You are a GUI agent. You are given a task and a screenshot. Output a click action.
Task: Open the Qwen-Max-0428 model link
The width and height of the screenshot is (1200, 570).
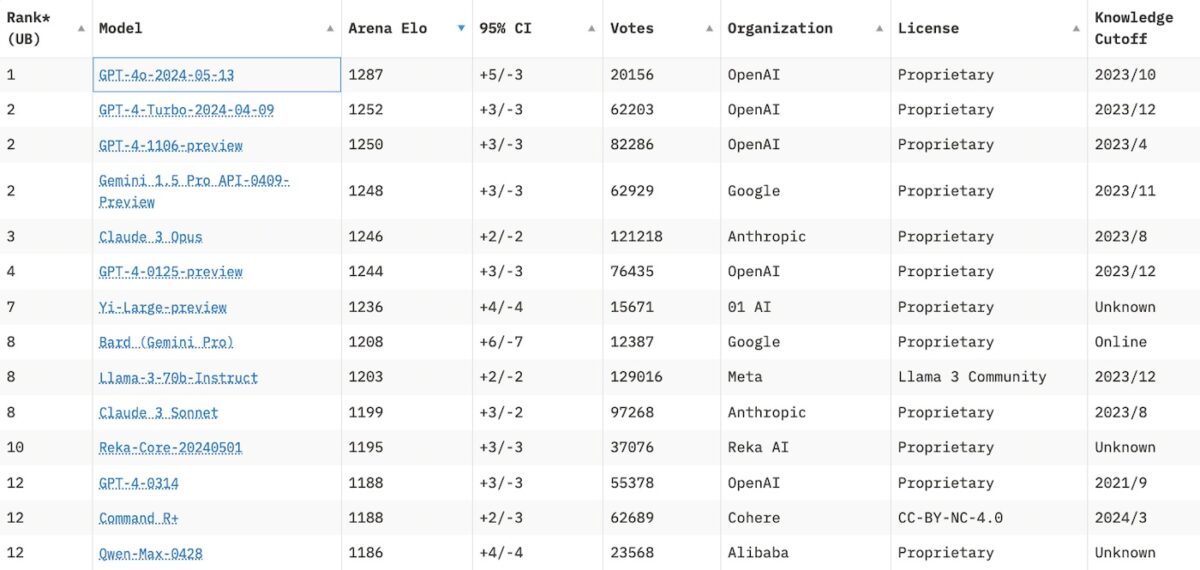pos(150,553)
